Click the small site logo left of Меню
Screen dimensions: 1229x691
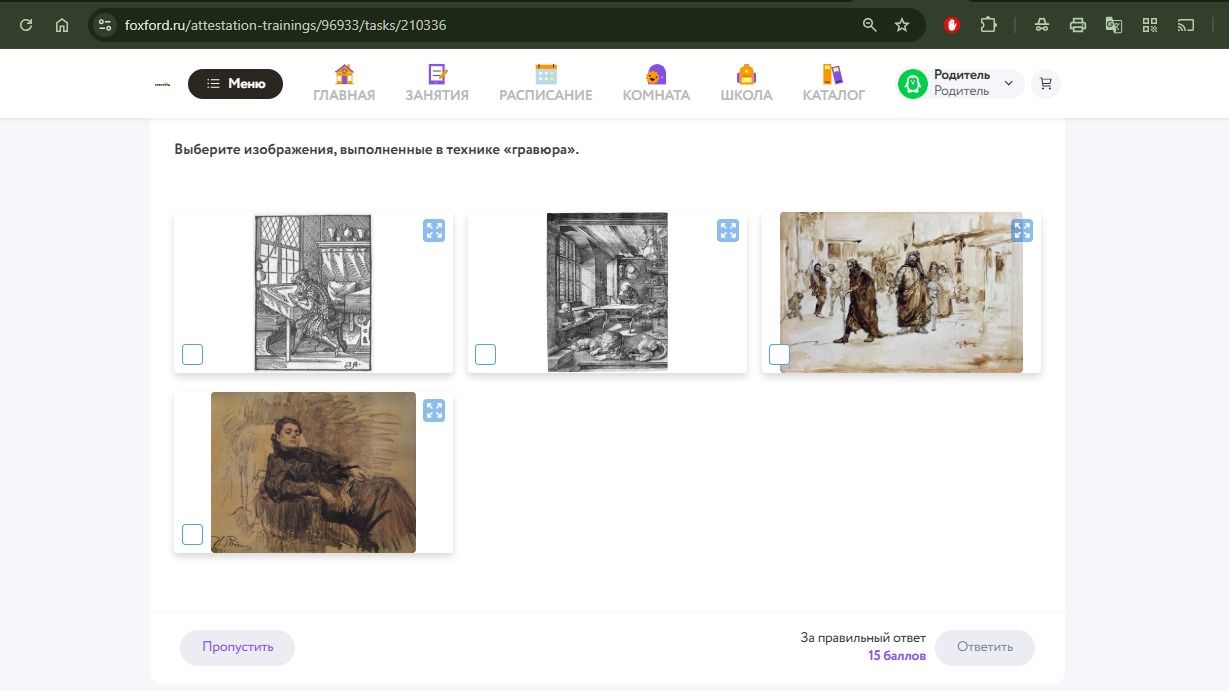[x=163, y=84]
